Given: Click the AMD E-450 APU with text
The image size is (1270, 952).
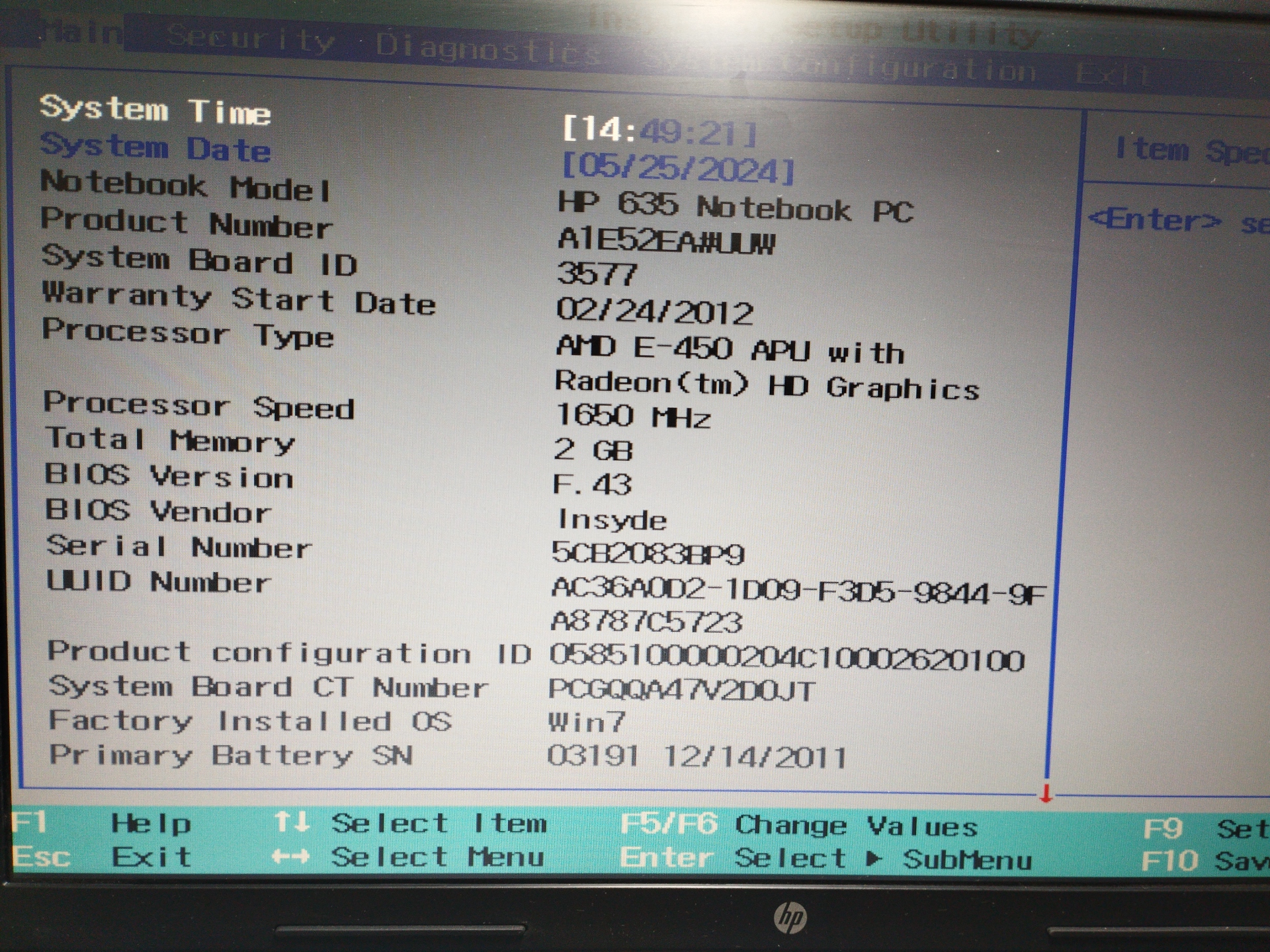Looking at the screenshot, I should pyautogui.click(x=730, y=349).
